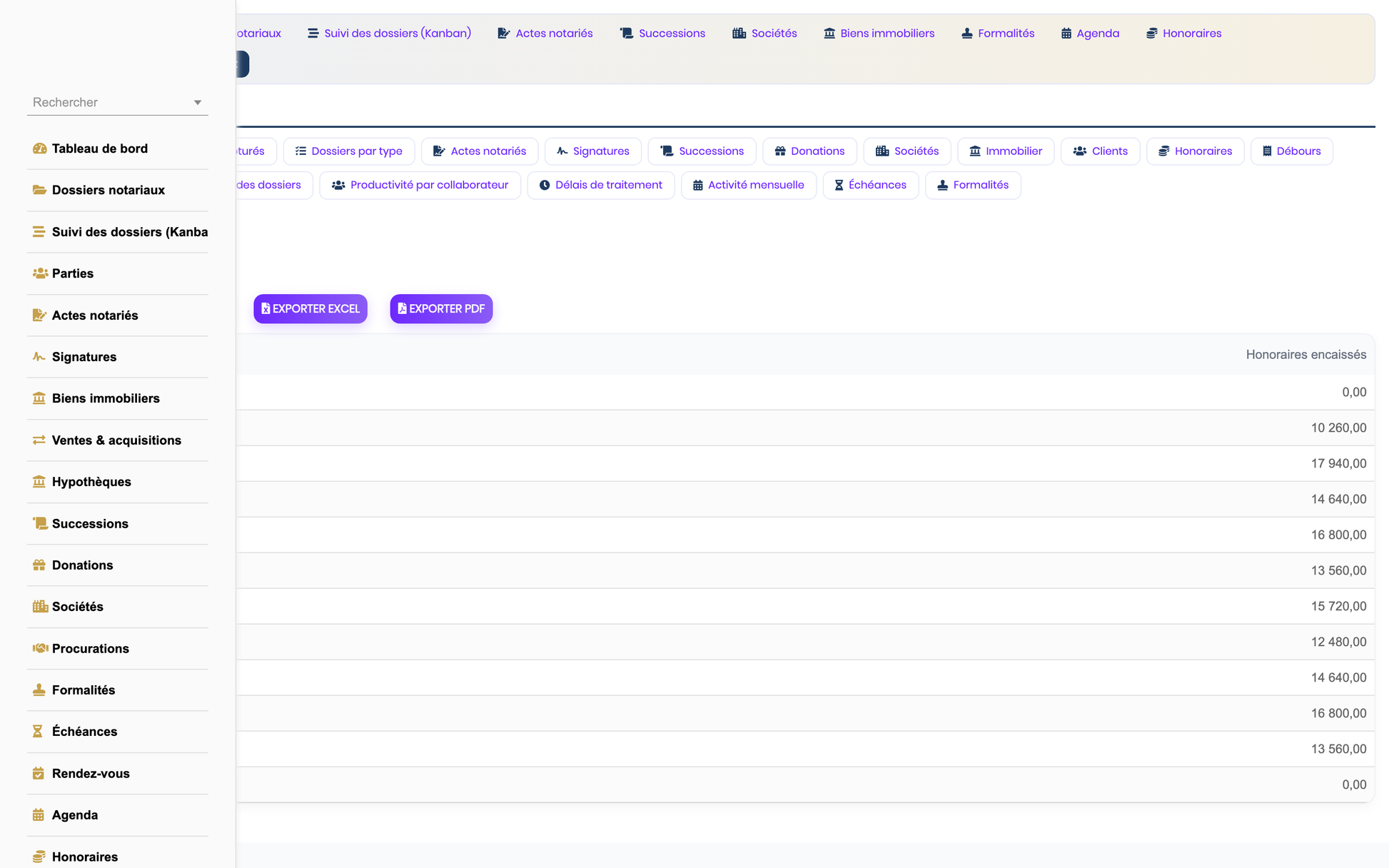Click the Exporter Excel button
The image size is (1389, 868).
310,308
